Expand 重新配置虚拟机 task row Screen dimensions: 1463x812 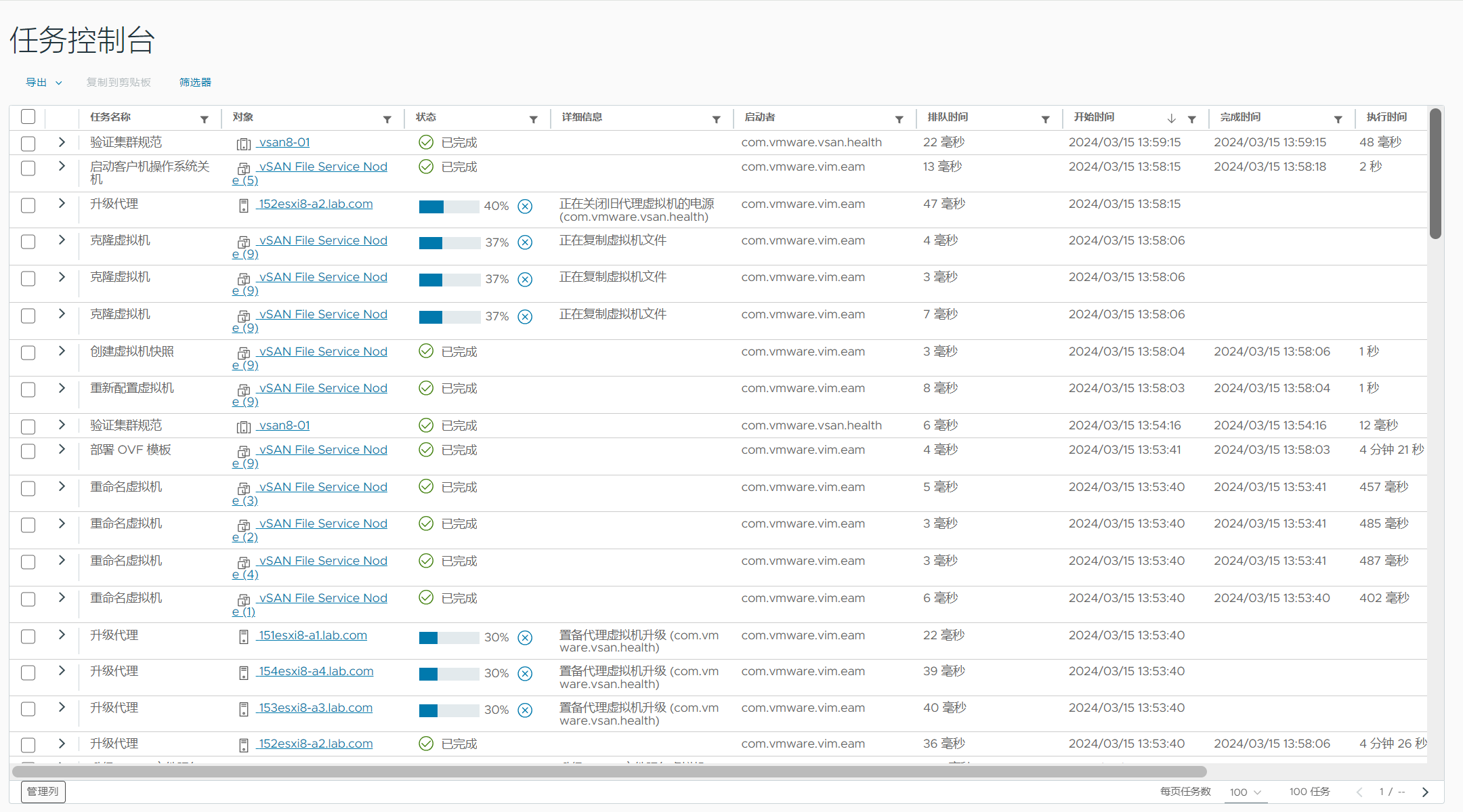point(62,387)
